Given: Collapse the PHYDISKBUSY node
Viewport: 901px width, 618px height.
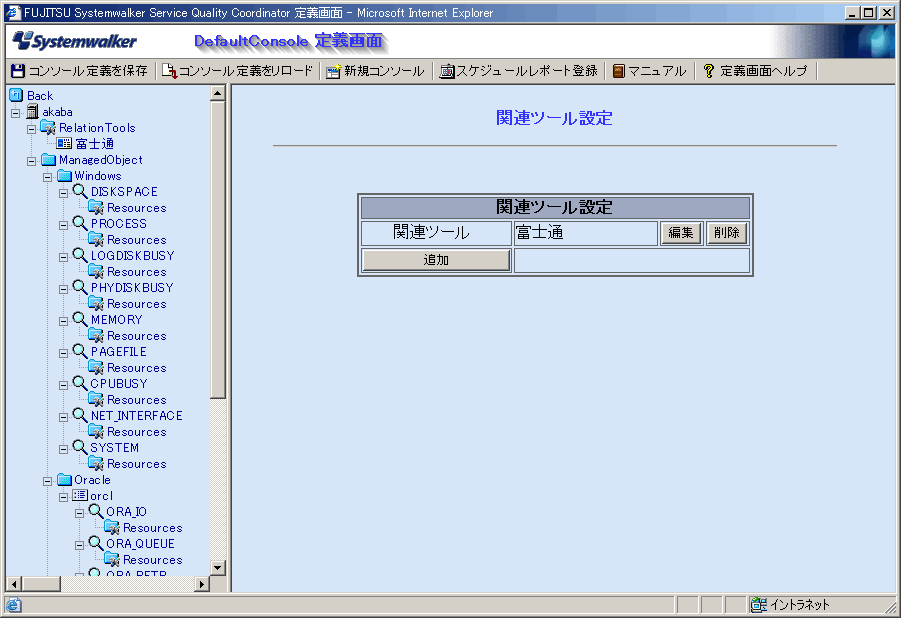Looking at the screenshot, I should [64, 289].
